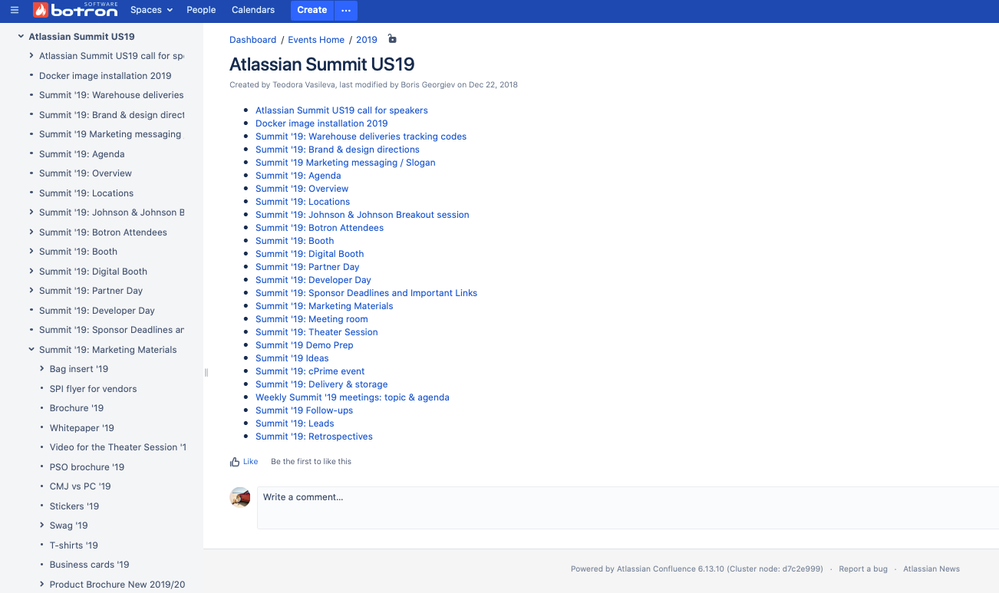Click the thumbs-up Like icon

coord(234,462)
